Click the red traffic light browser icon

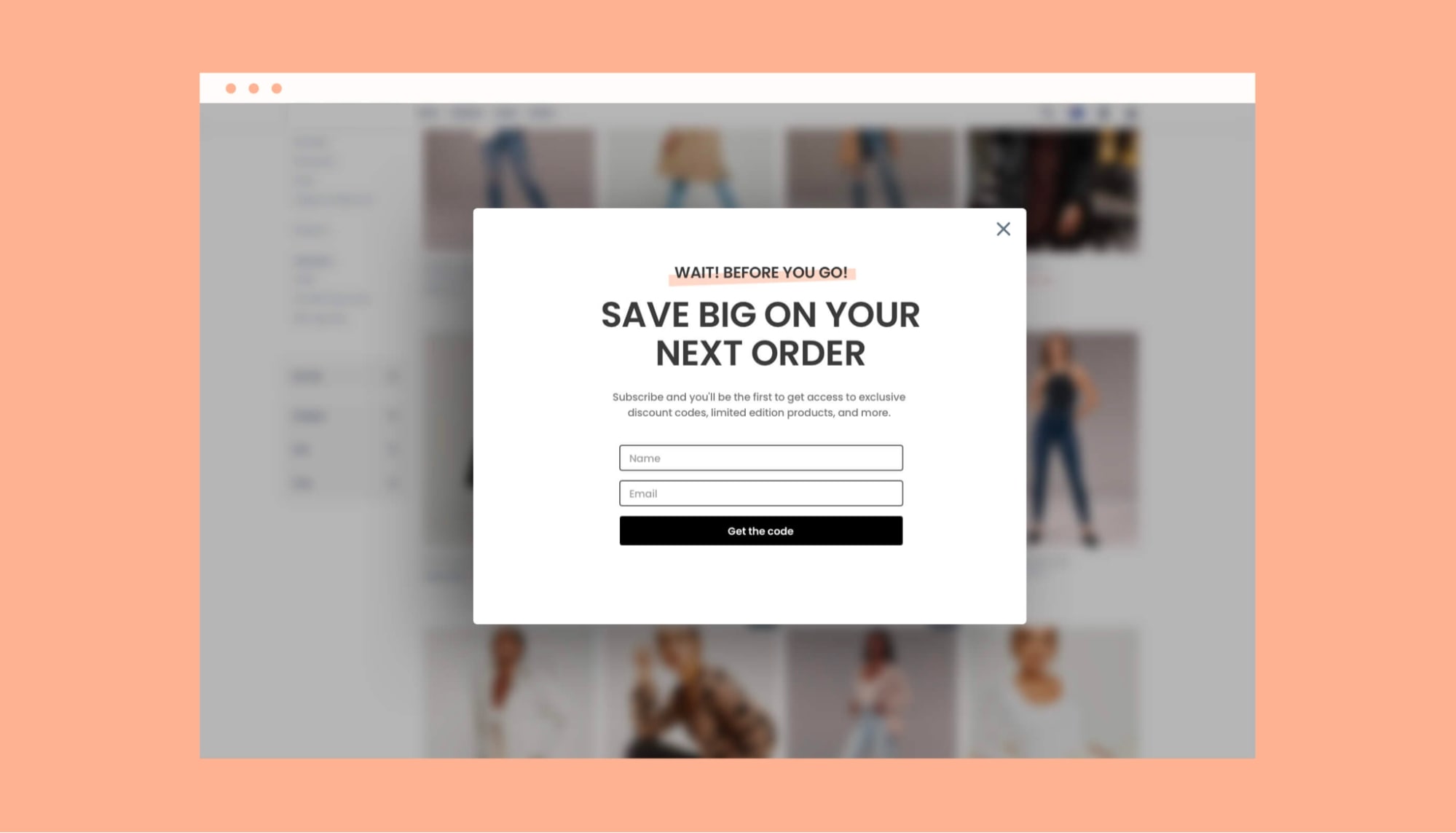231,89
